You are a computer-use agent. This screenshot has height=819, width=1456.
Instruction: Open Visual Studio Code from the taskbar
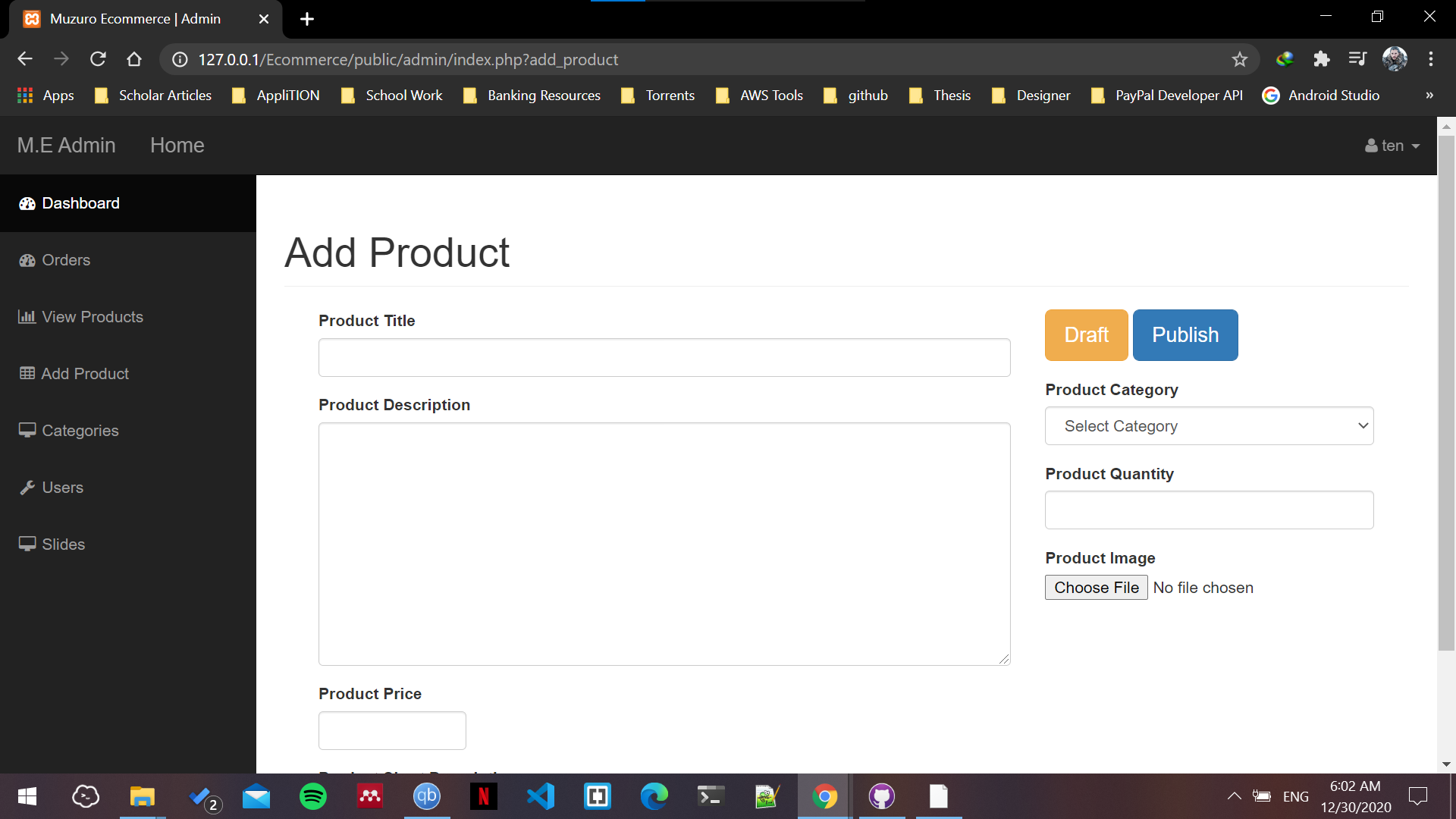pyautogui.click(x=541, y=796)
